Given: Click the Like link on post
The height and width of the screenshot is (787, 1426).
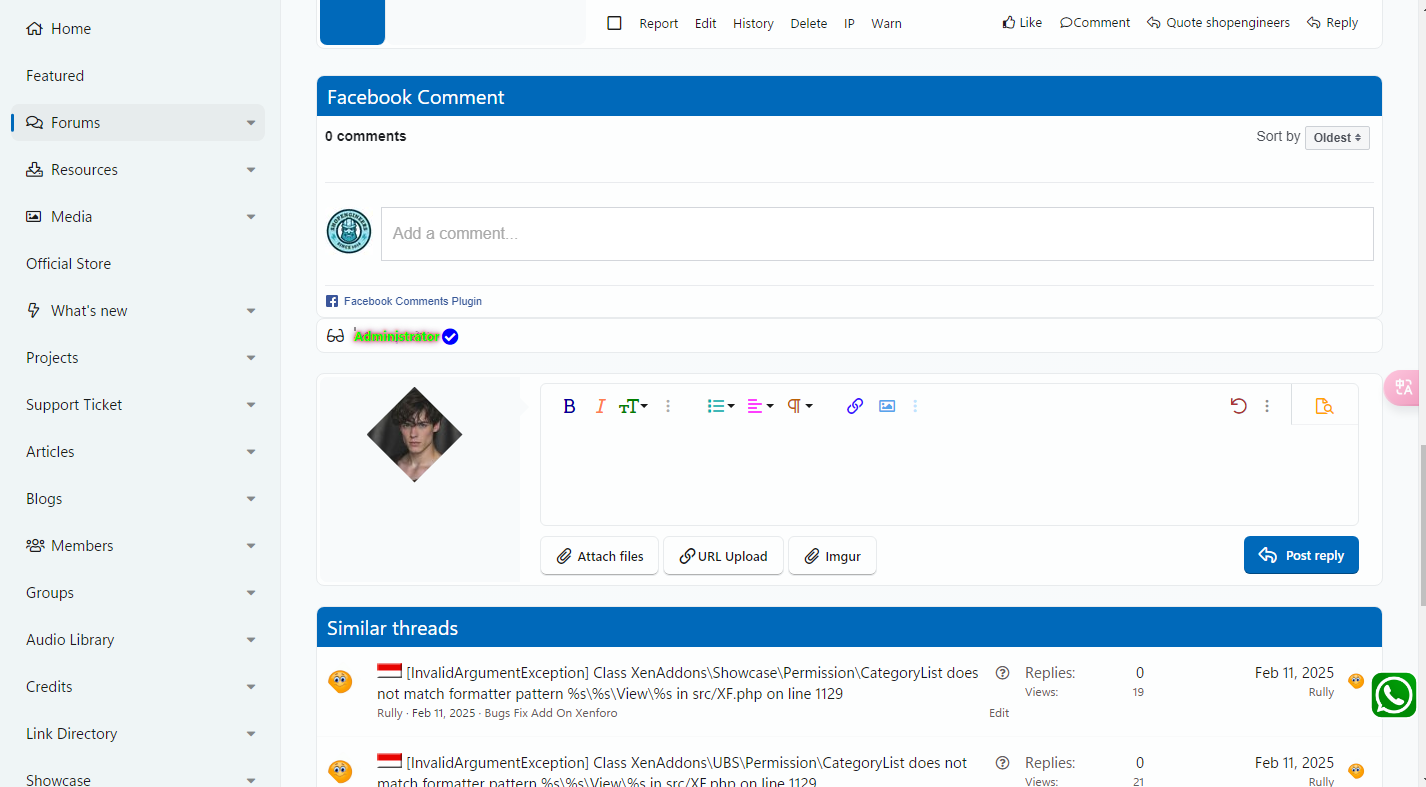Looking at the screenshot, I should point(1022,22).
